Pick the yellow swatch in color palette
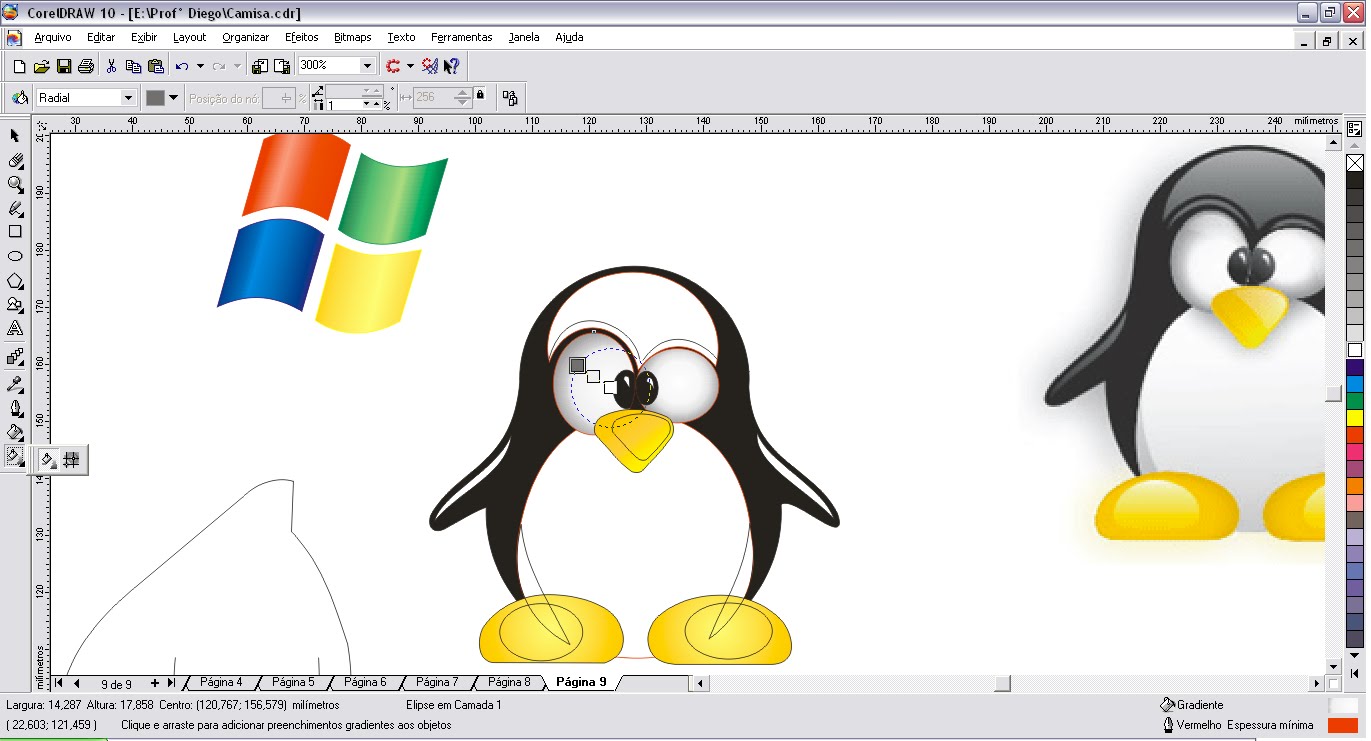Screen dimensions: 1371x741 coord(1355,418)
